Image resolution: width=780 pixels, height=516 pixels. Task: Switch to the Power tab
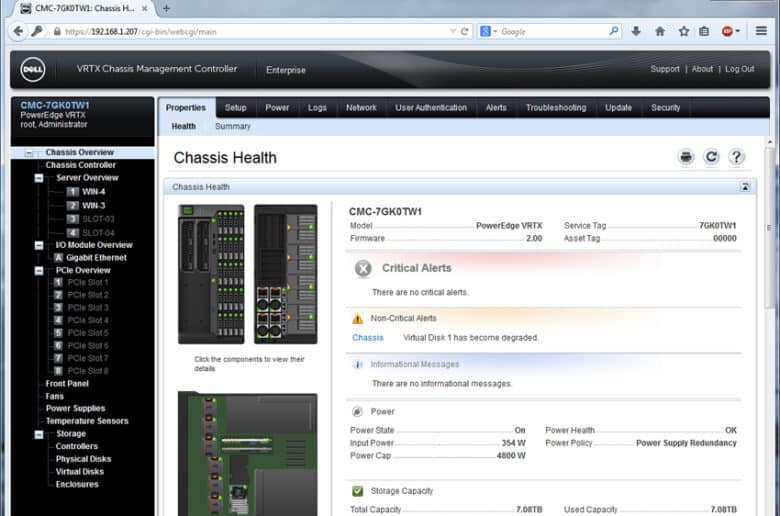click(x=277, y=107)
